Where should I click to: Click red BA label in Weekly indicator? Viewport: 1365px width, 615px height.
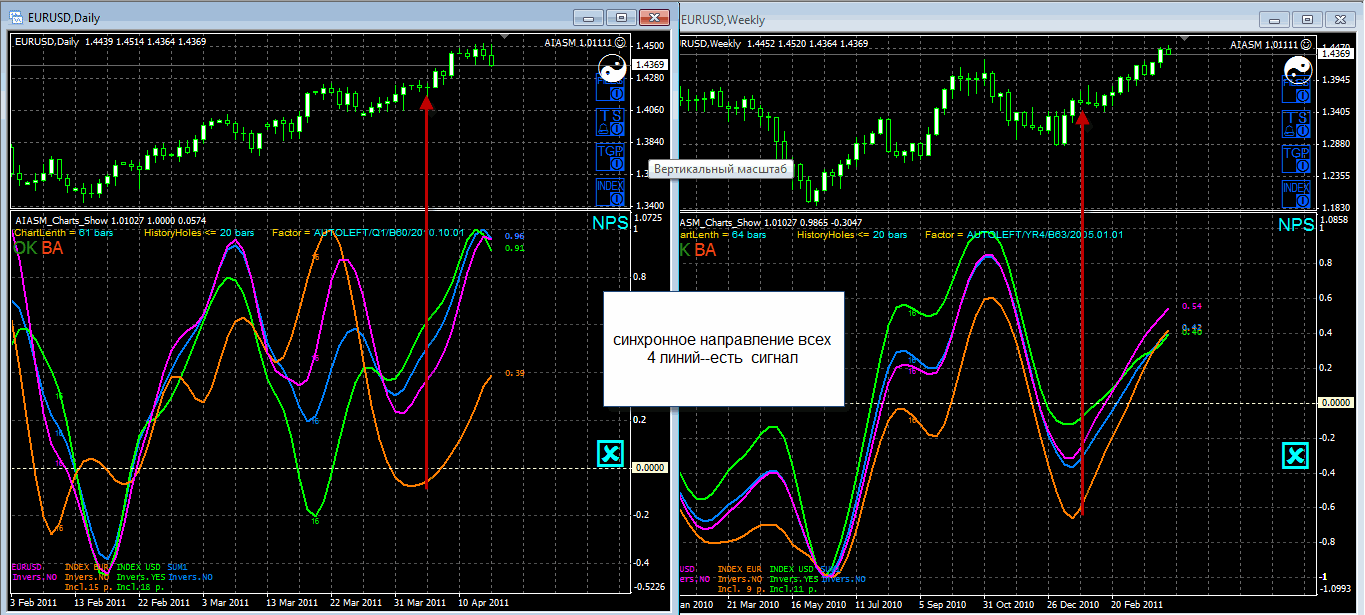point(705,249)
